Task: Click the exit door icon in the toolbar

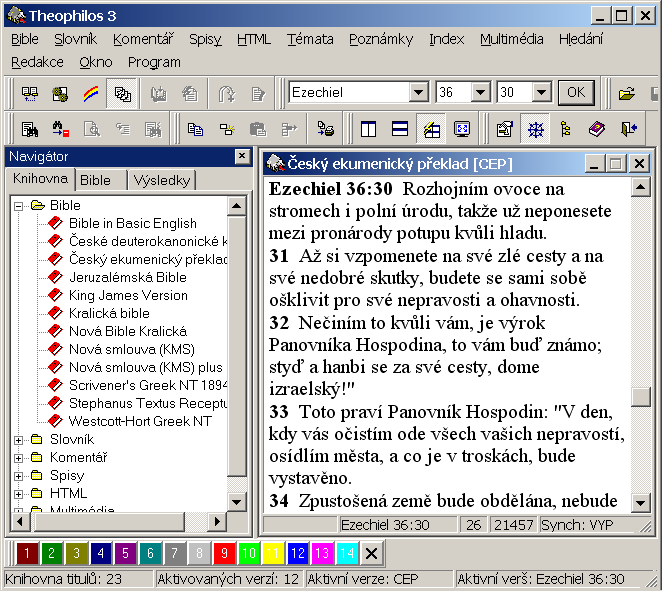Action: (628, 129)
